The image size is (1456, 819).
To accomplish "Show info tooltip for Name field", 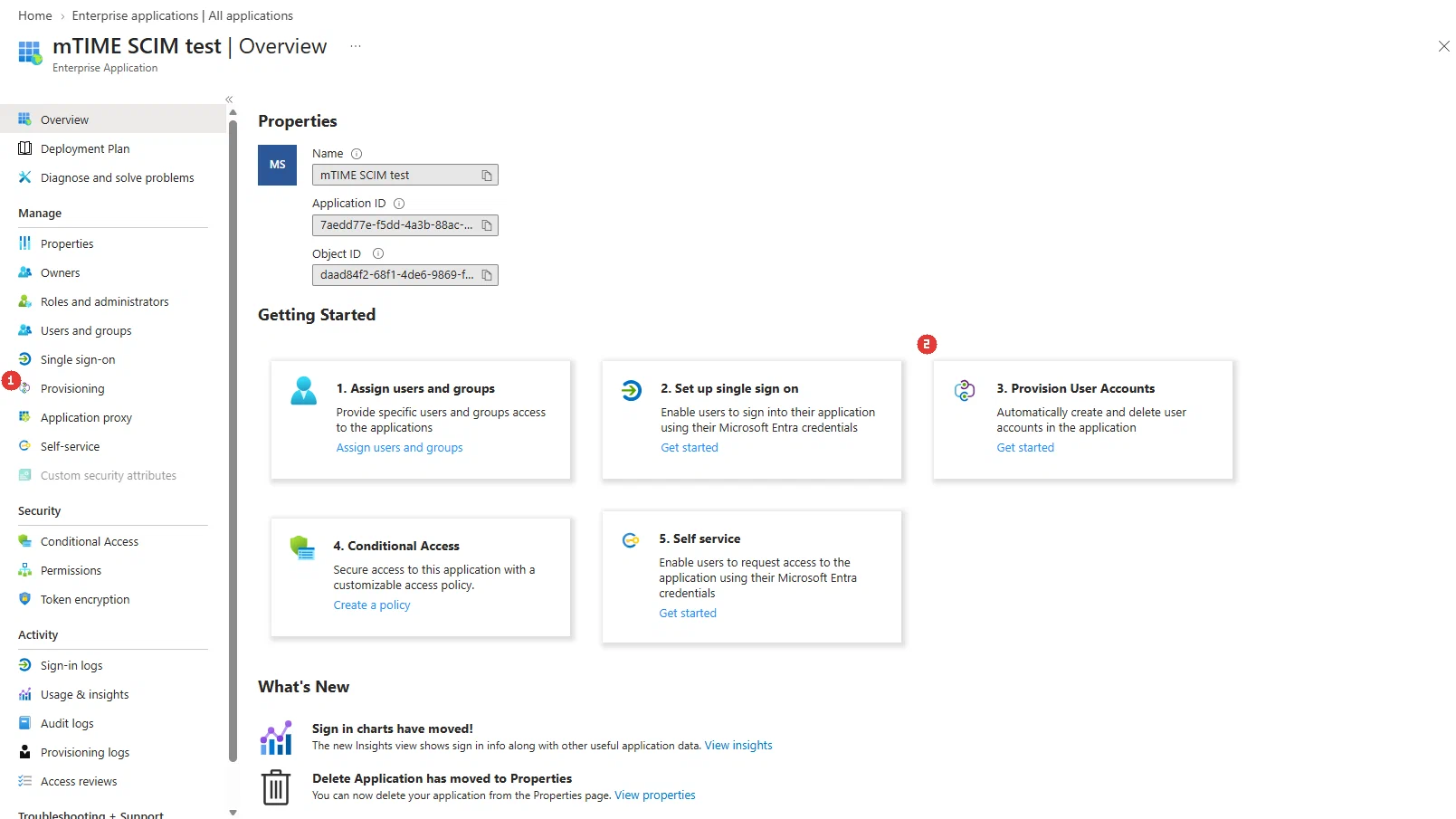I will (x=357, y=154).
